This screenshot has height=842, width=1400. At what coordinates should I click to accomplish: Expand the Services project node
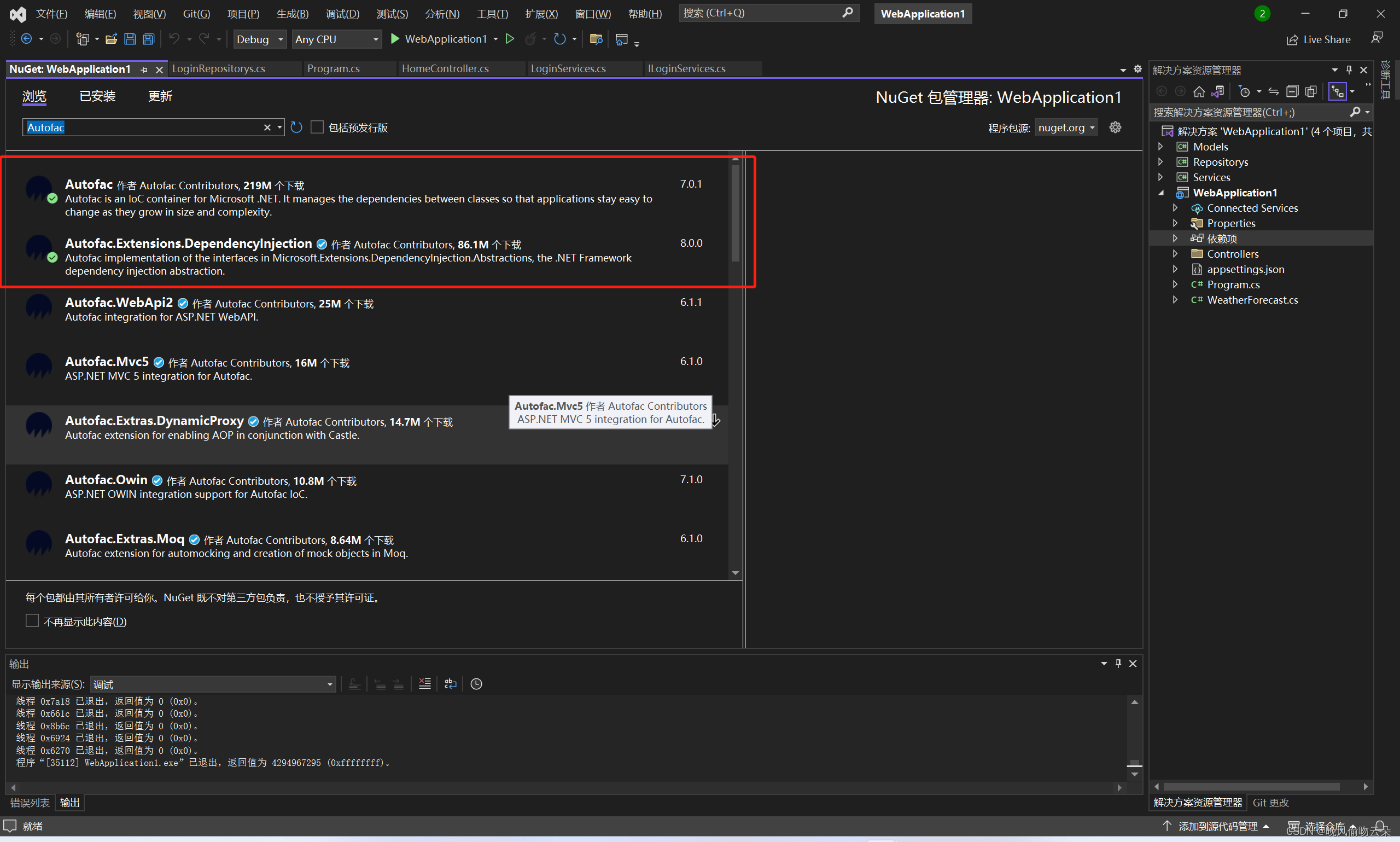pos(1160,177)
